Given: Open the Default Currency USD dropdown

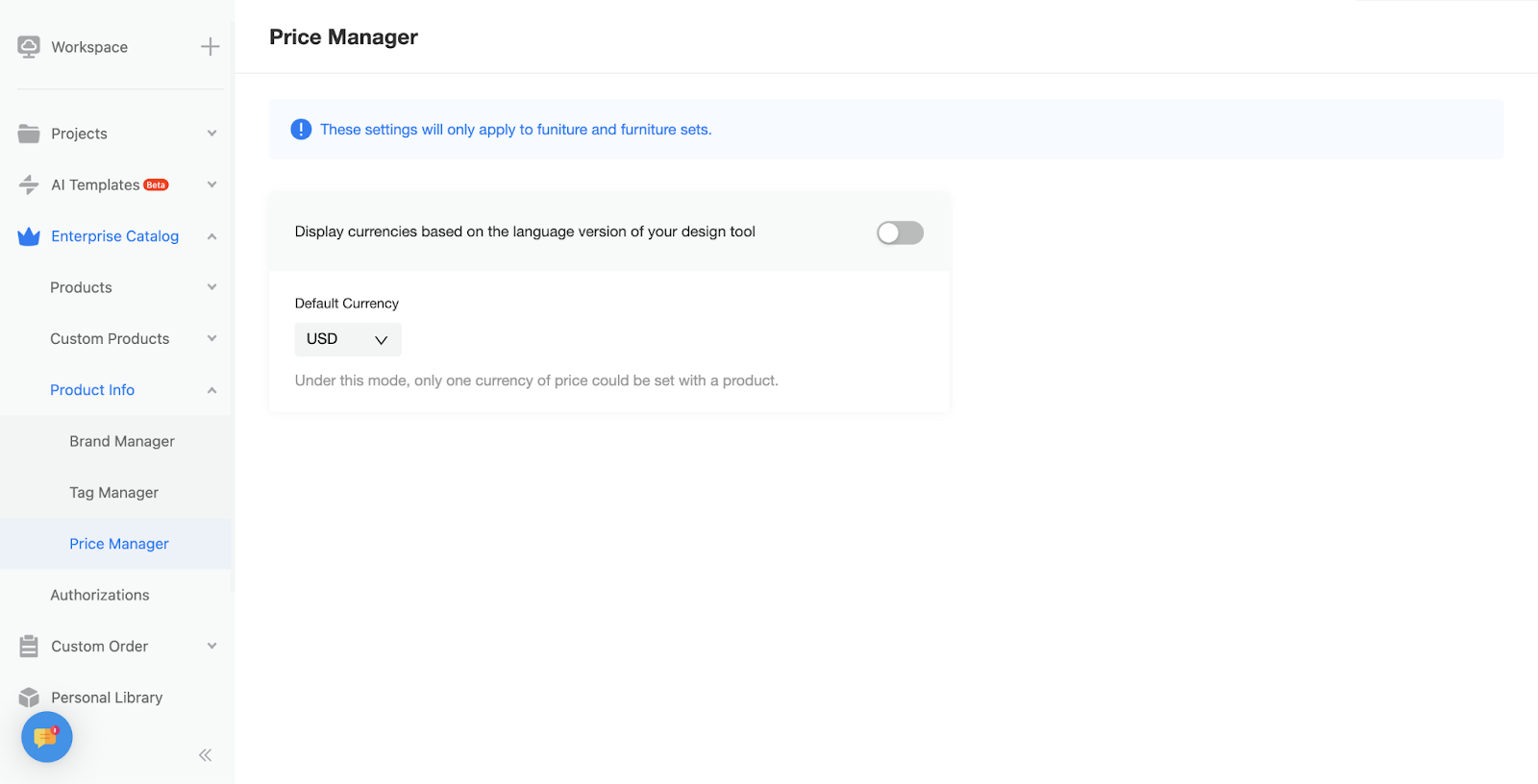Looking at the screenshot, I should coord(348,339).
